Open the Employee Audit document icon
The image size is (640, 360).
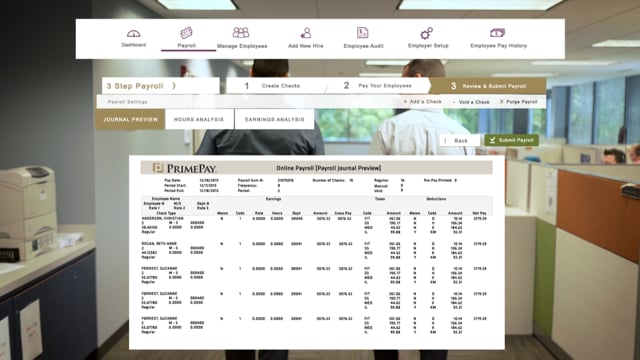362,33
